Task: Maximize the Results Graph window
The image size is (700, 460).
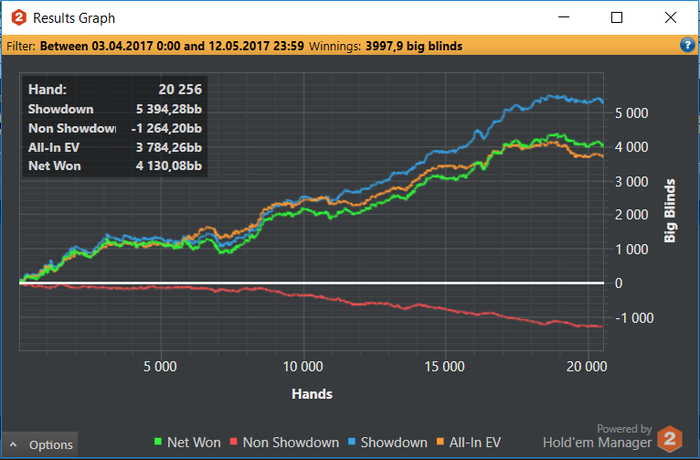Action: point(617,17)
